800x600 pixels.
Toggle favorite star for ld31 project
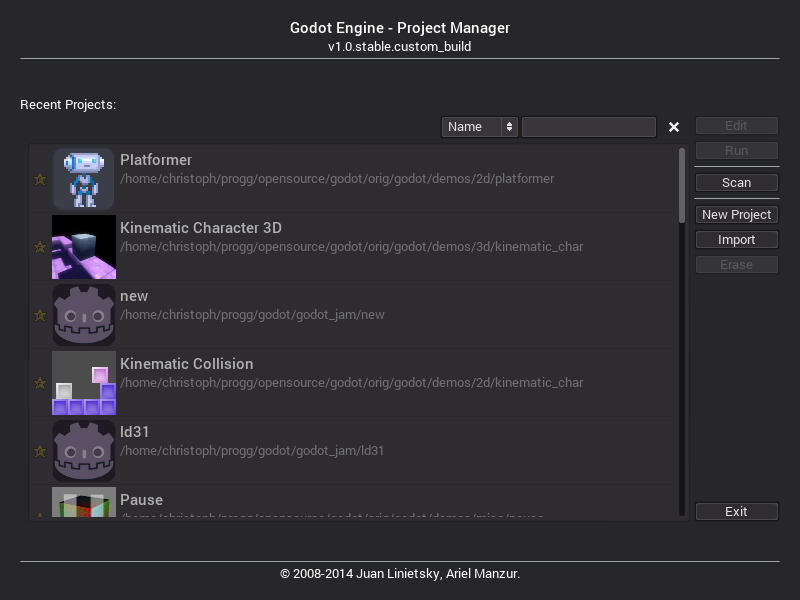[x=40, y=452]
